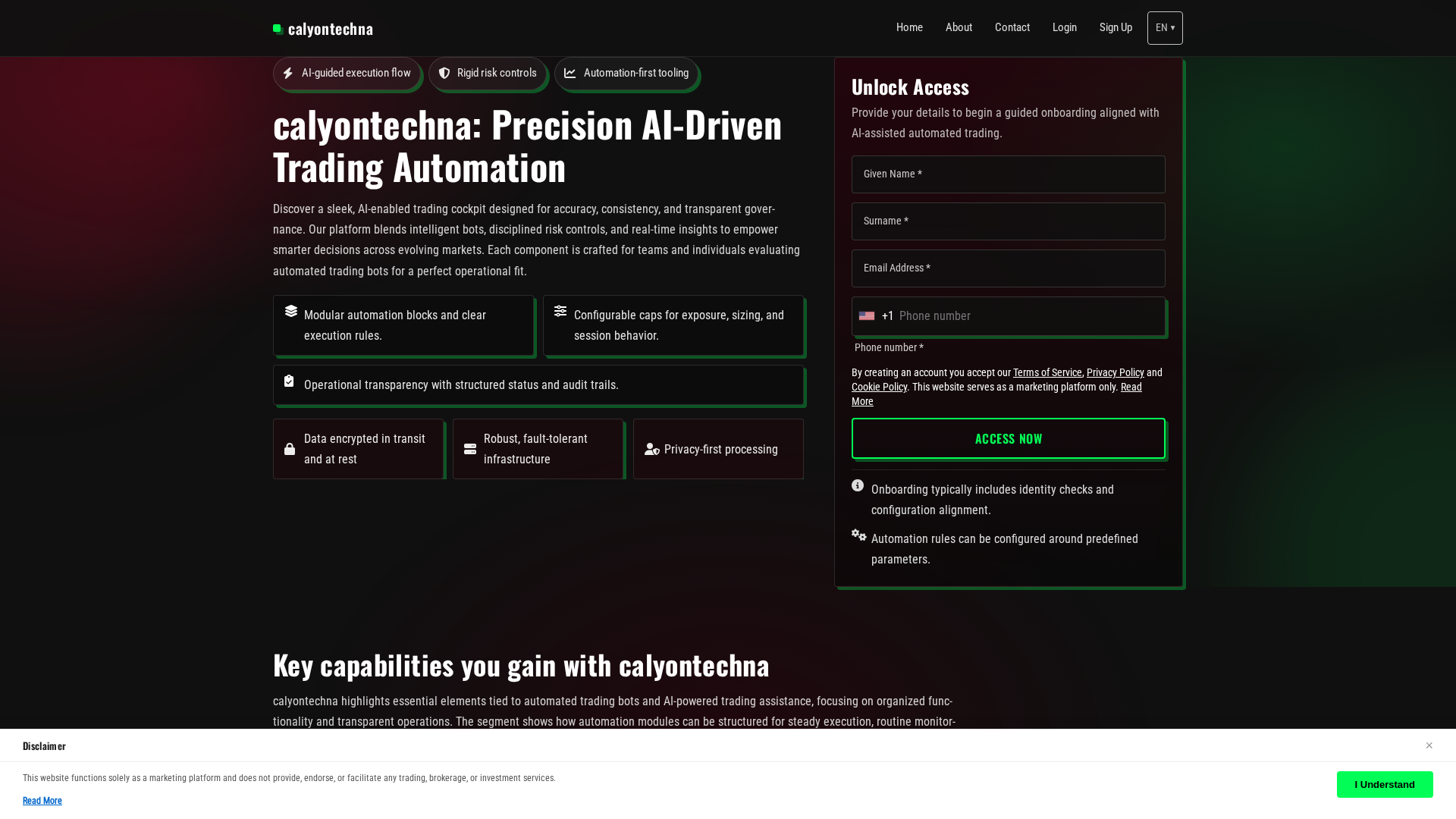Click the I Understand button
The width and height of the screenshot is (1456, 819).
[x=1385, y=785]
